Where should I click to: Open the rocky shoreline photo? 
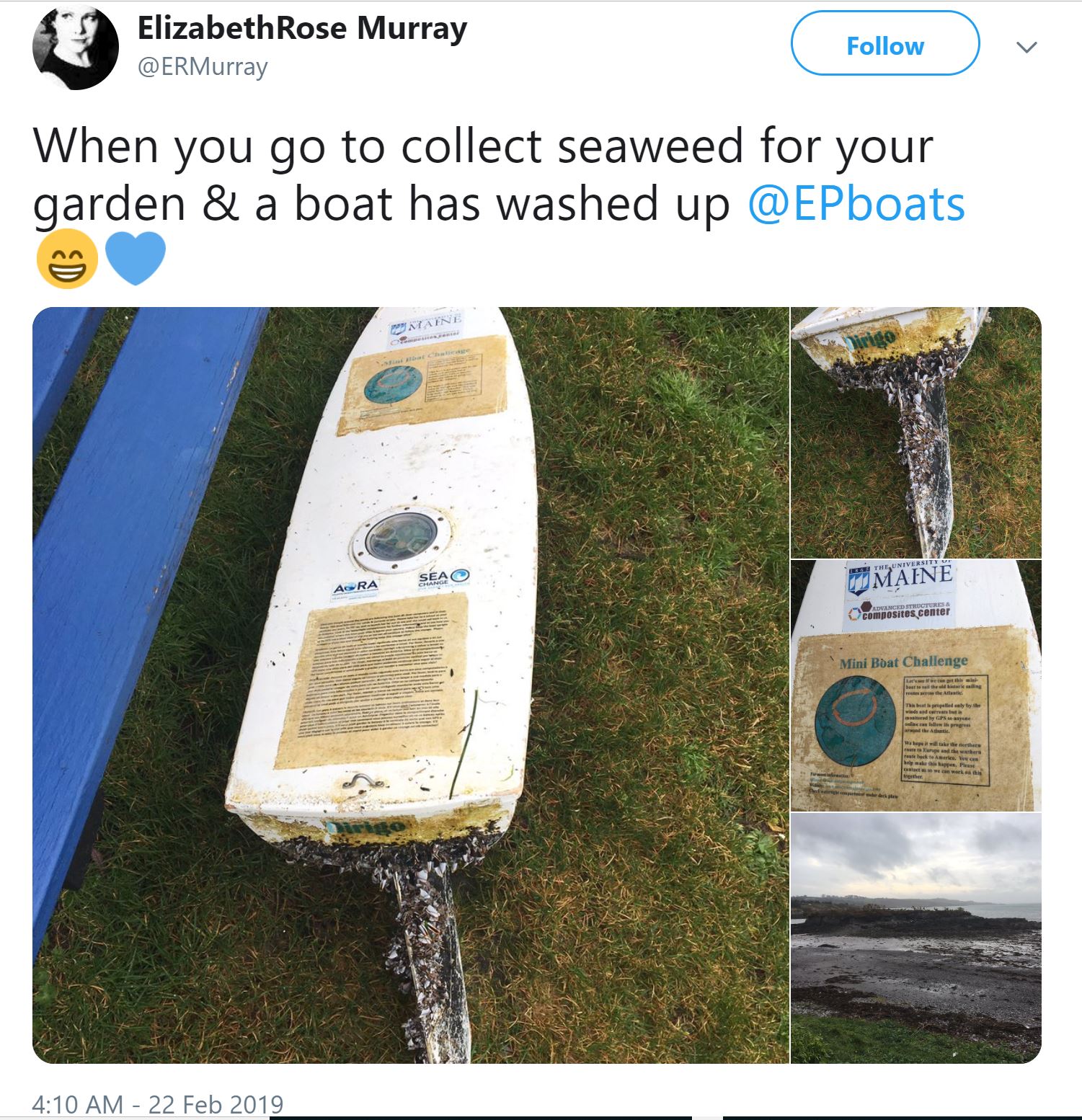tap(916, 938)
